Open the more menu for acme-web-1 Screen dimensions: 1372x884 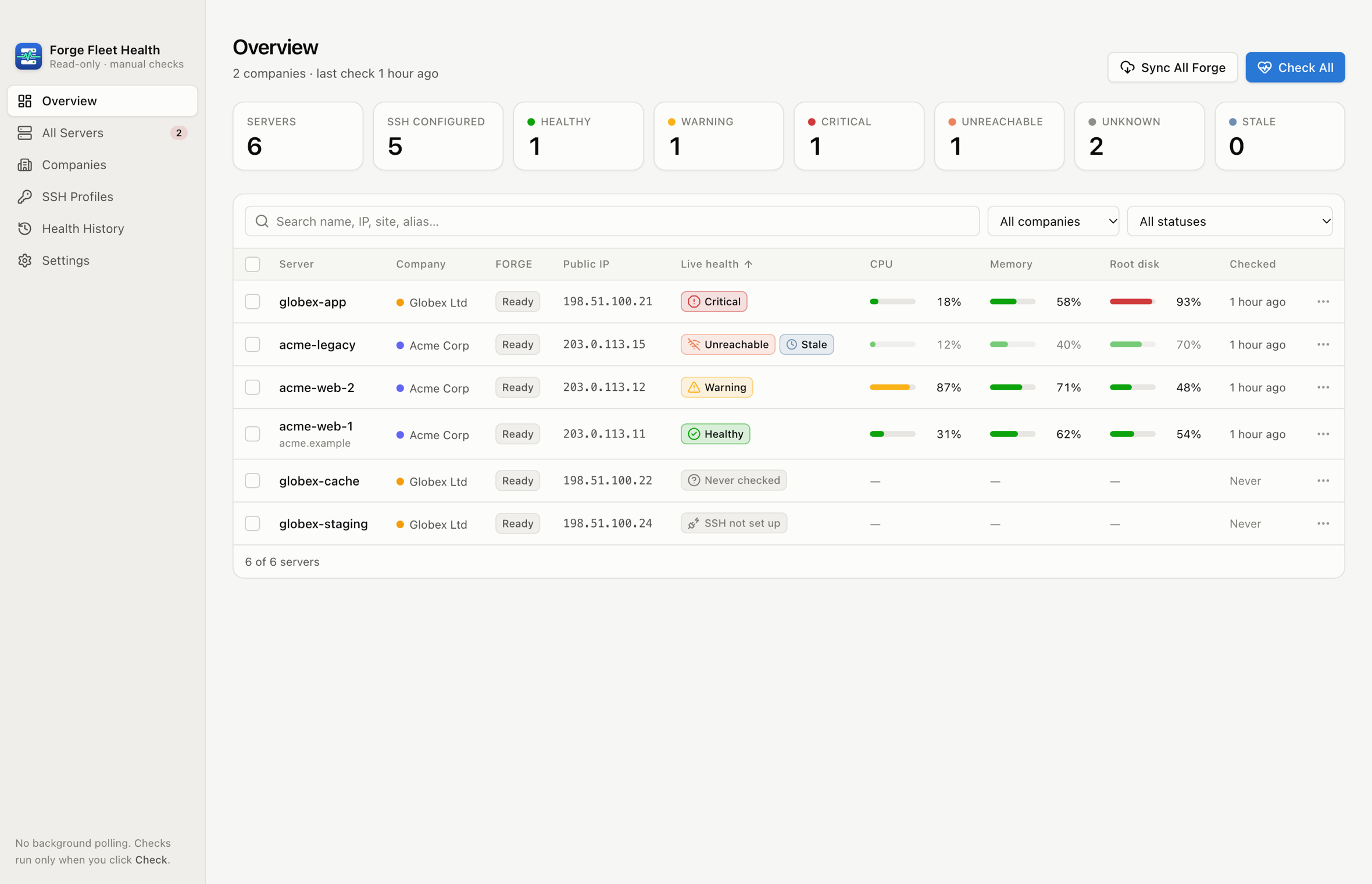pyautogui.click(x=1323, y=434)
